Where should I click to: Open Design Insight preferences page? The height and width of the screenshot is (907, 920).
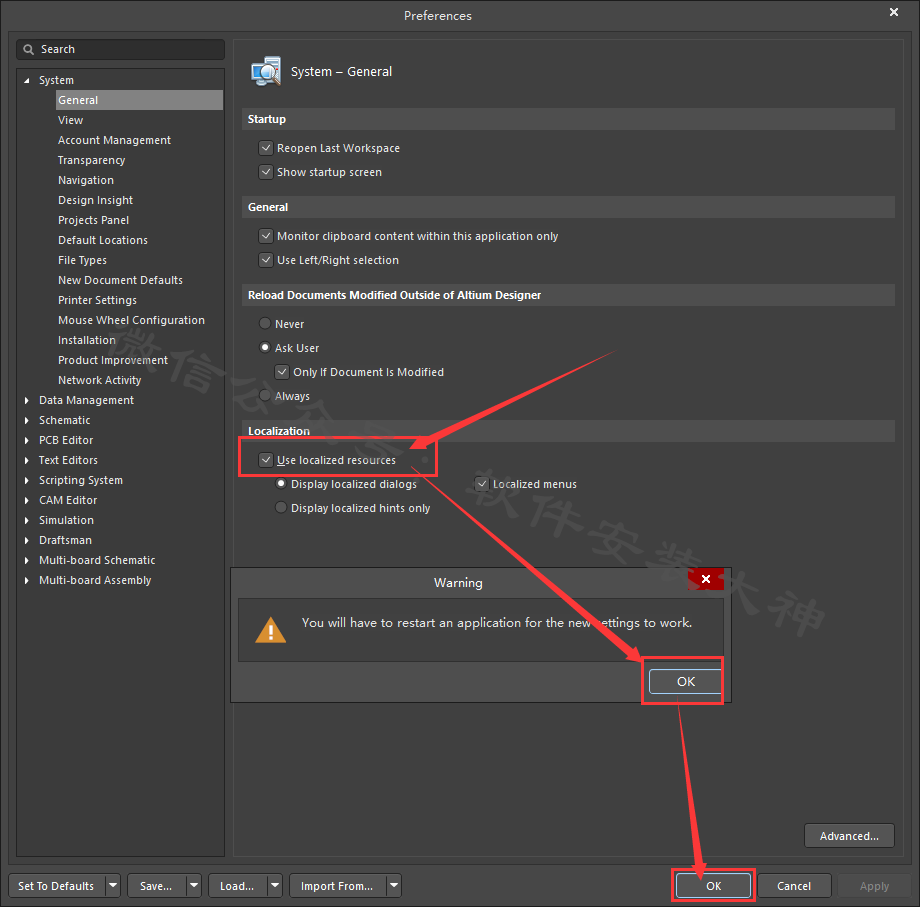(x=95, y=199)
